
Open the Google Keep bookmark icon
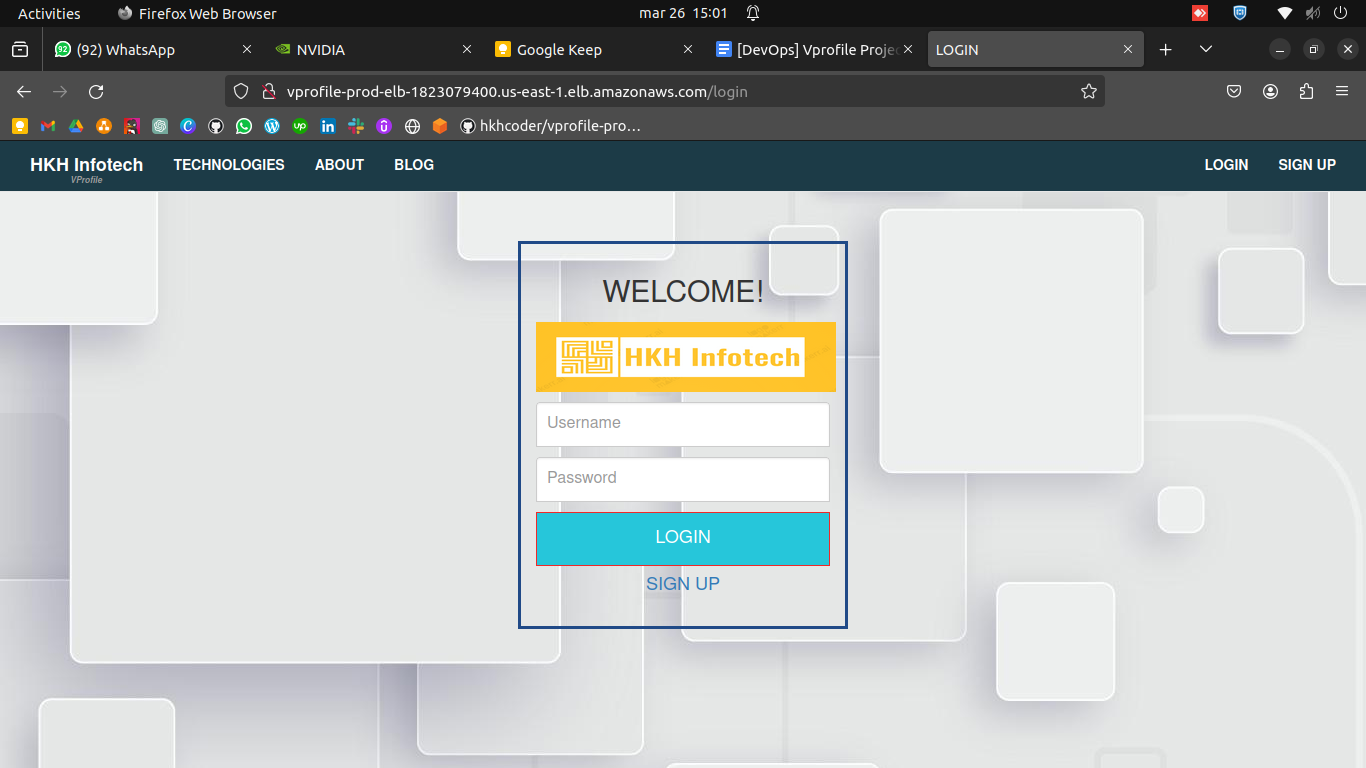19,126
